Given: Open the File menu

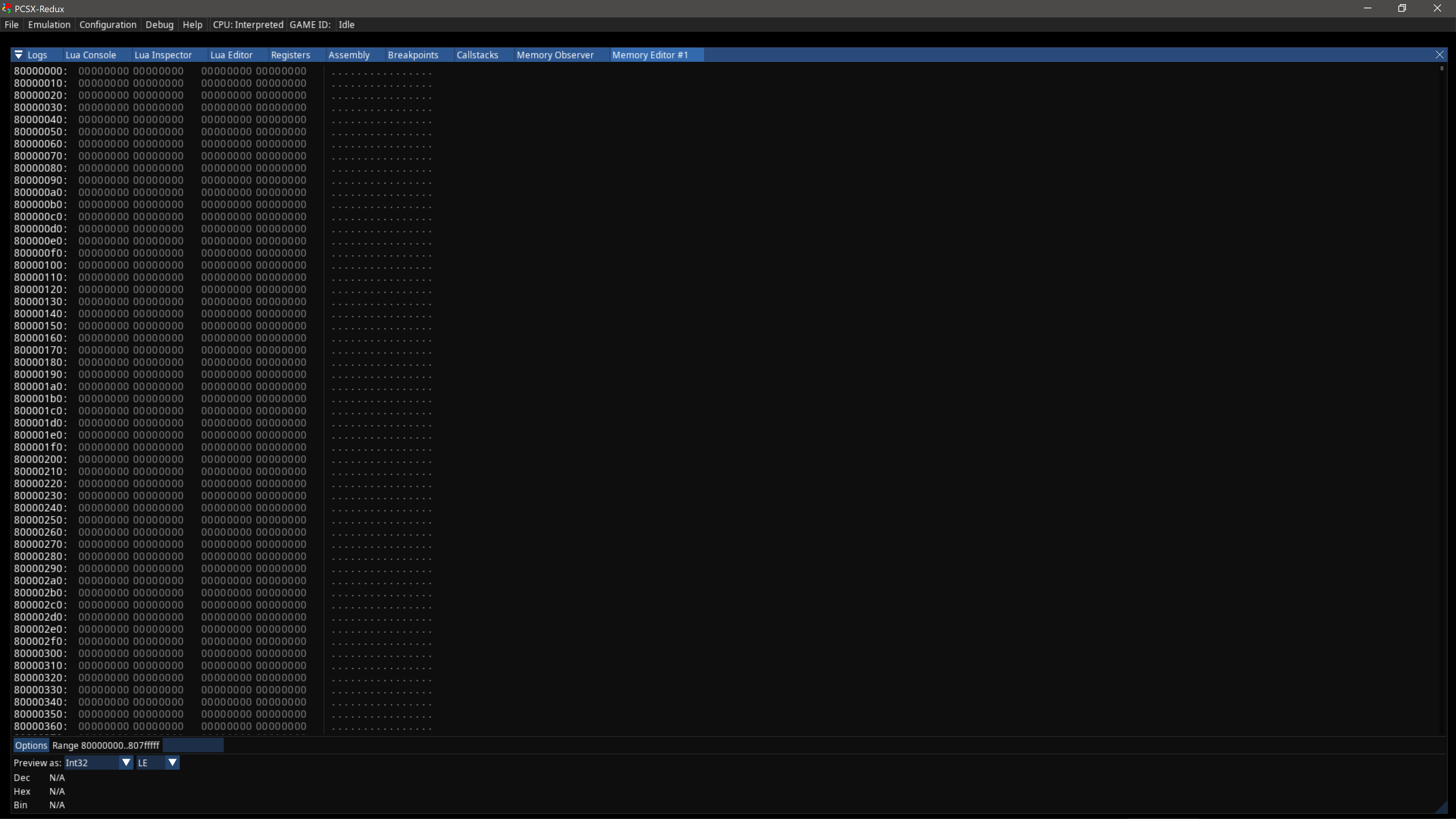Looking at the screenshot, I should pos(11,24).
